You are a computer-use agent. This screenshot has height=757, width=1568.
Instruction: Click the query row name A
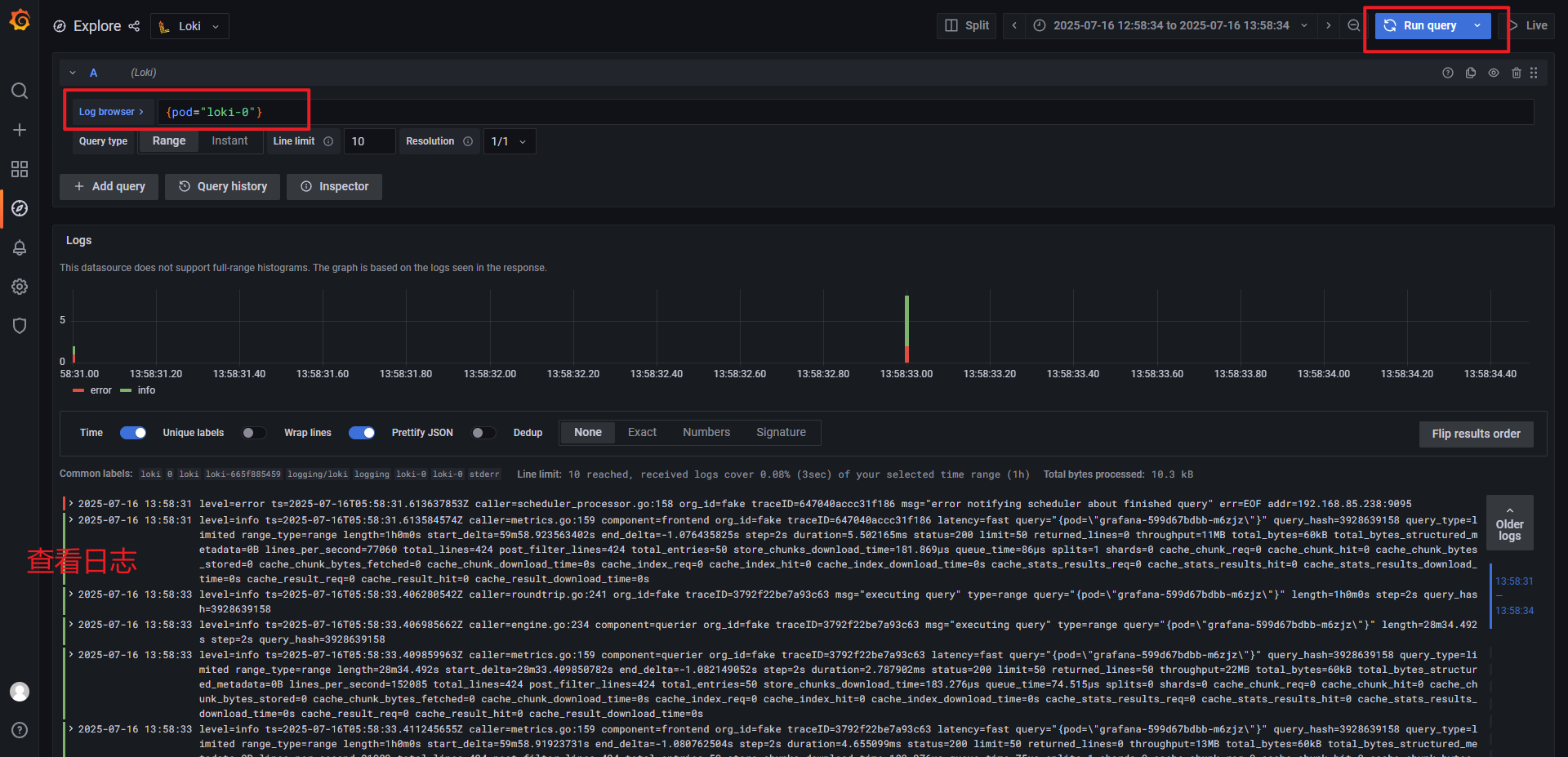tap(93, 73)
